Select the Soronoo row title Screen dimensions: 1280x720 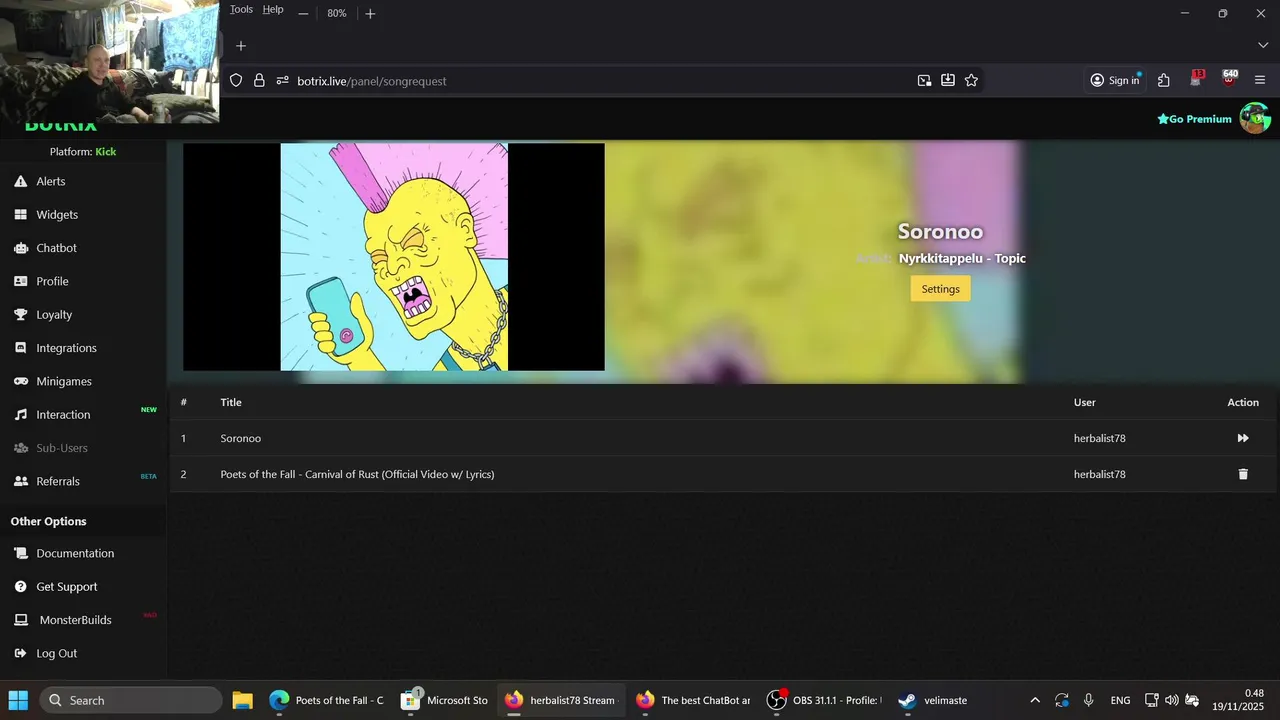241,438
